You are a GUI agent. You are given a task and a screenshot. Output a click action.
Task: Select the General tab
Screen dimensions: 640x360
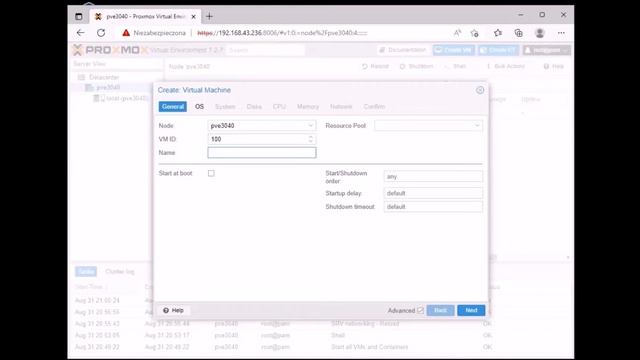(x=173, y=107)
